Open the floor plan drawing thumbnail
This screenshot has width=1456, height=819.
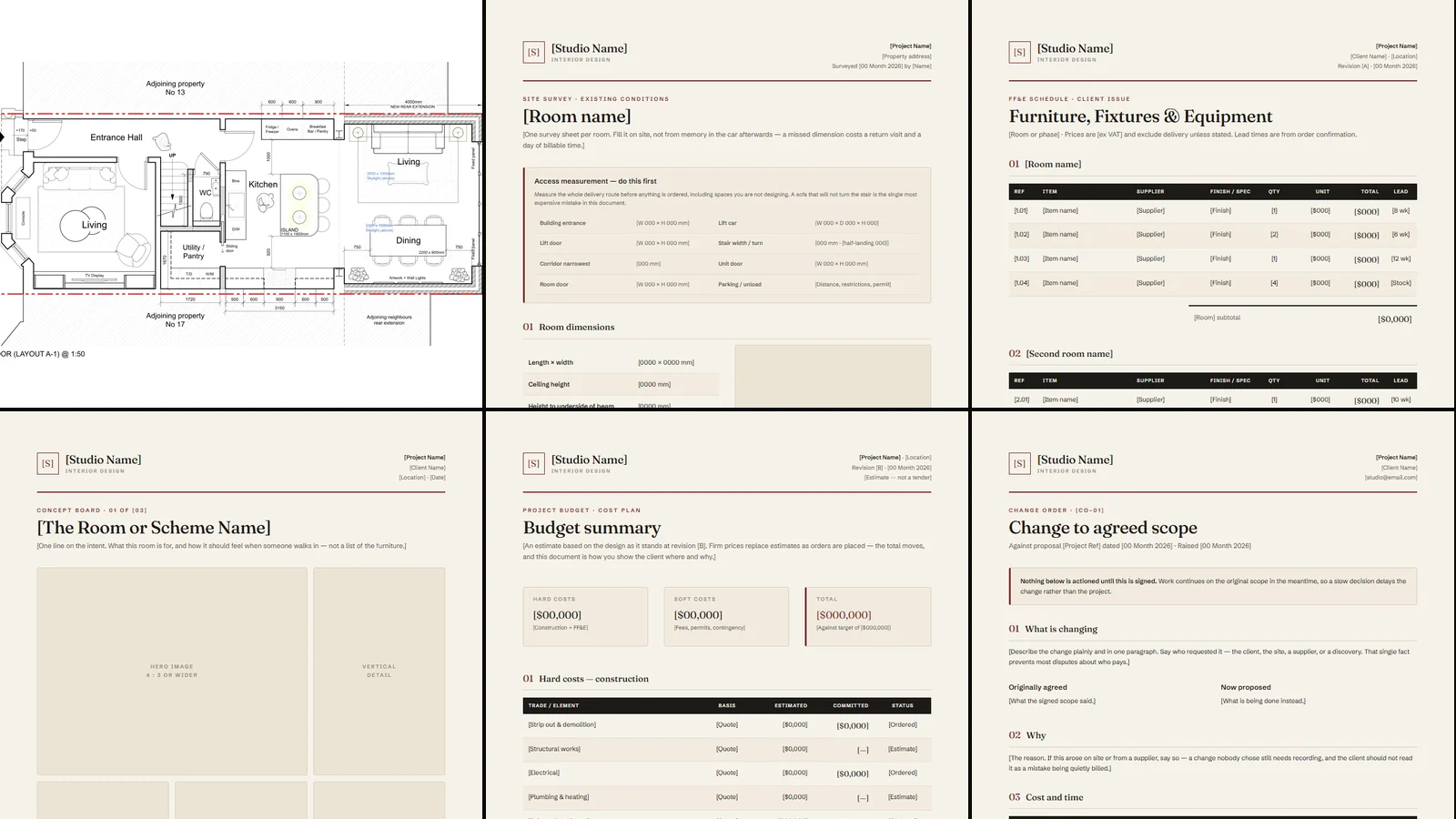241,204
